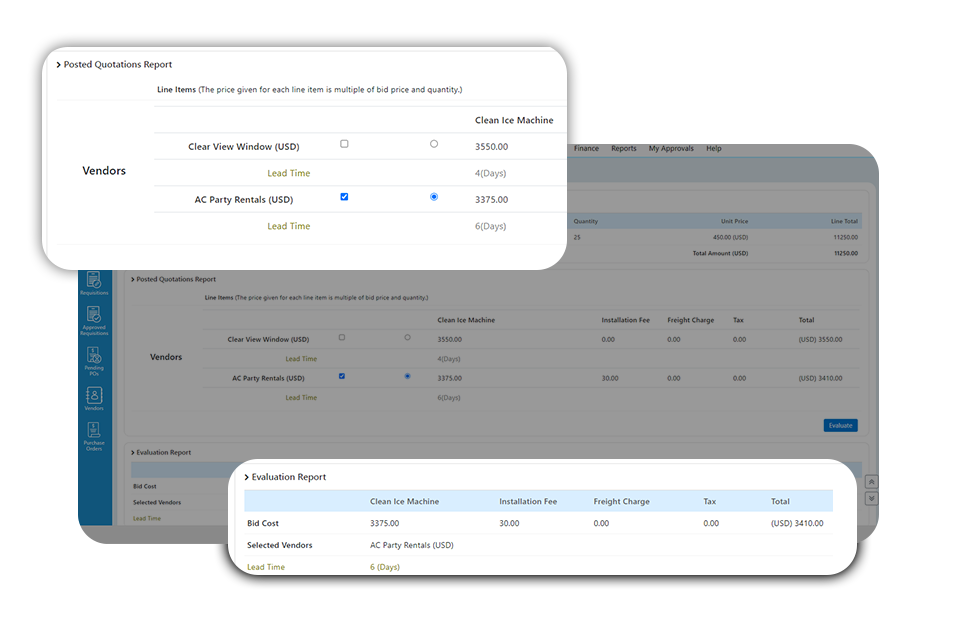Enable the Clear View Window checkbox

point(344,143)
